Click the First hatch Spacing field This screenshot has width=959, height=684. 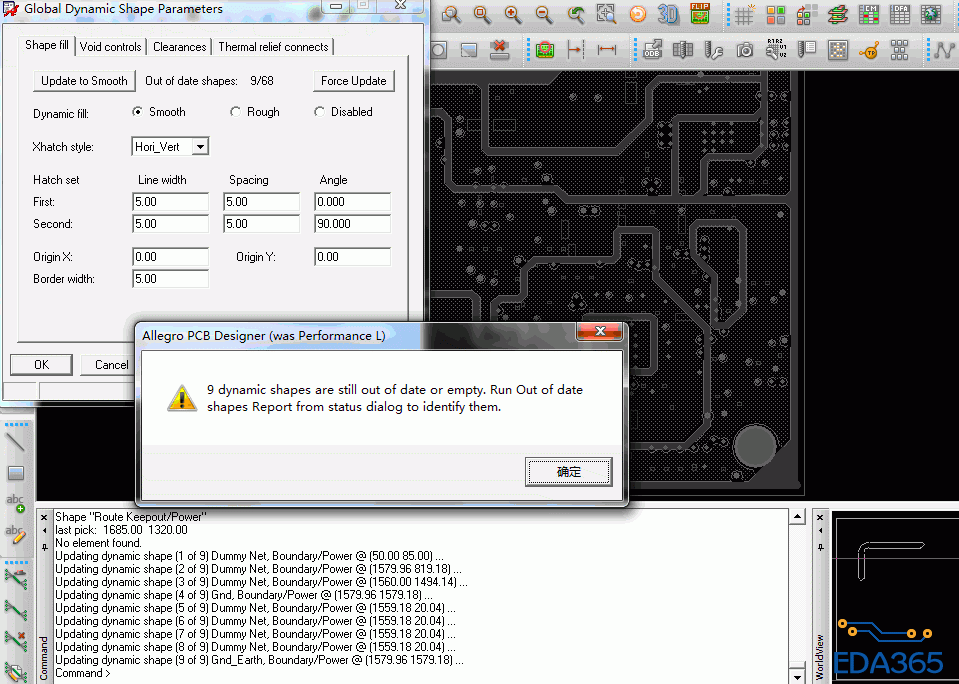click(262, 202)
